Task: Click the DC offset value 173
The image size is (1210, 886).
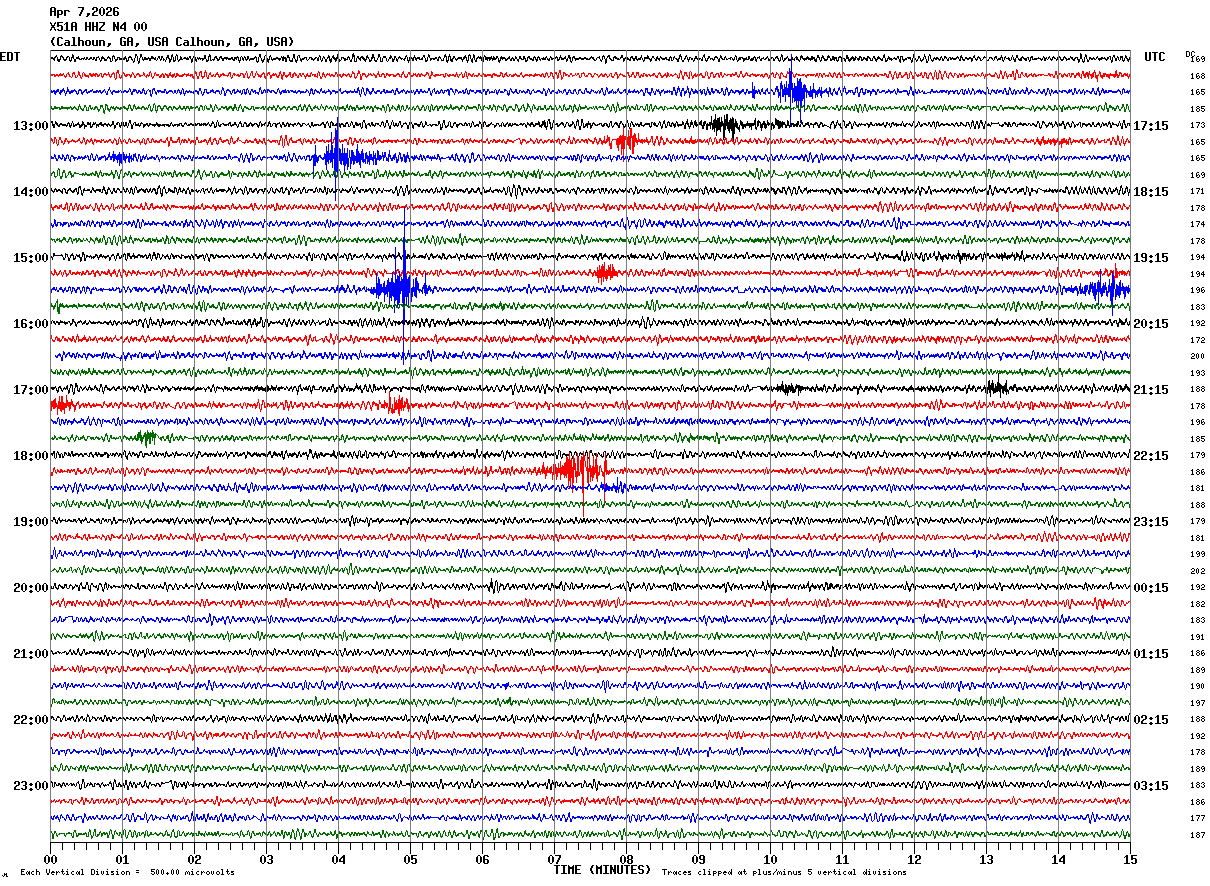Action: point(1197,126)
